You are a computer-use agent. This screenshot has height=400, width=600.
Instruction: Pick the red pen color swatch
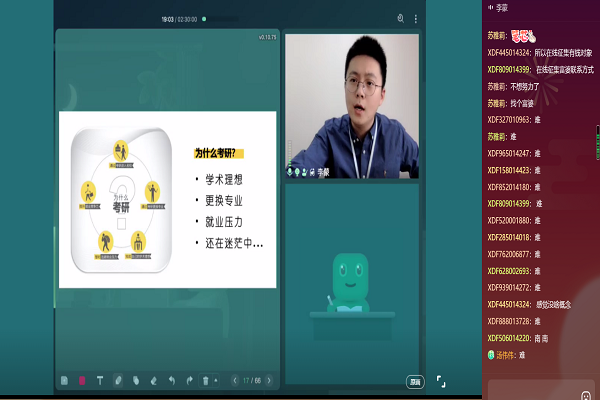click(82, 381)
